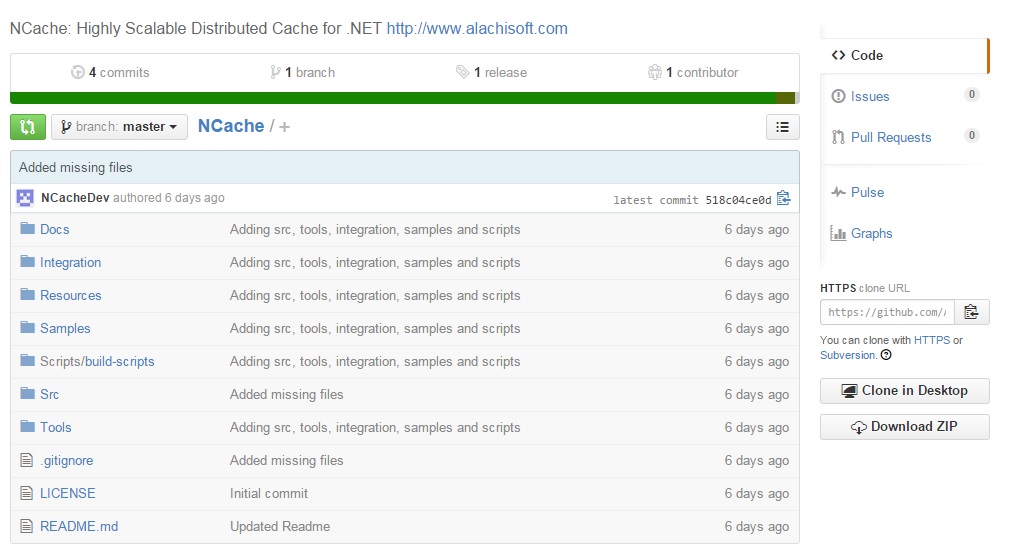Open the Docs folder
Image resolution: width=1012 pixels, height=550 pixels.
(x=55, y=229)
